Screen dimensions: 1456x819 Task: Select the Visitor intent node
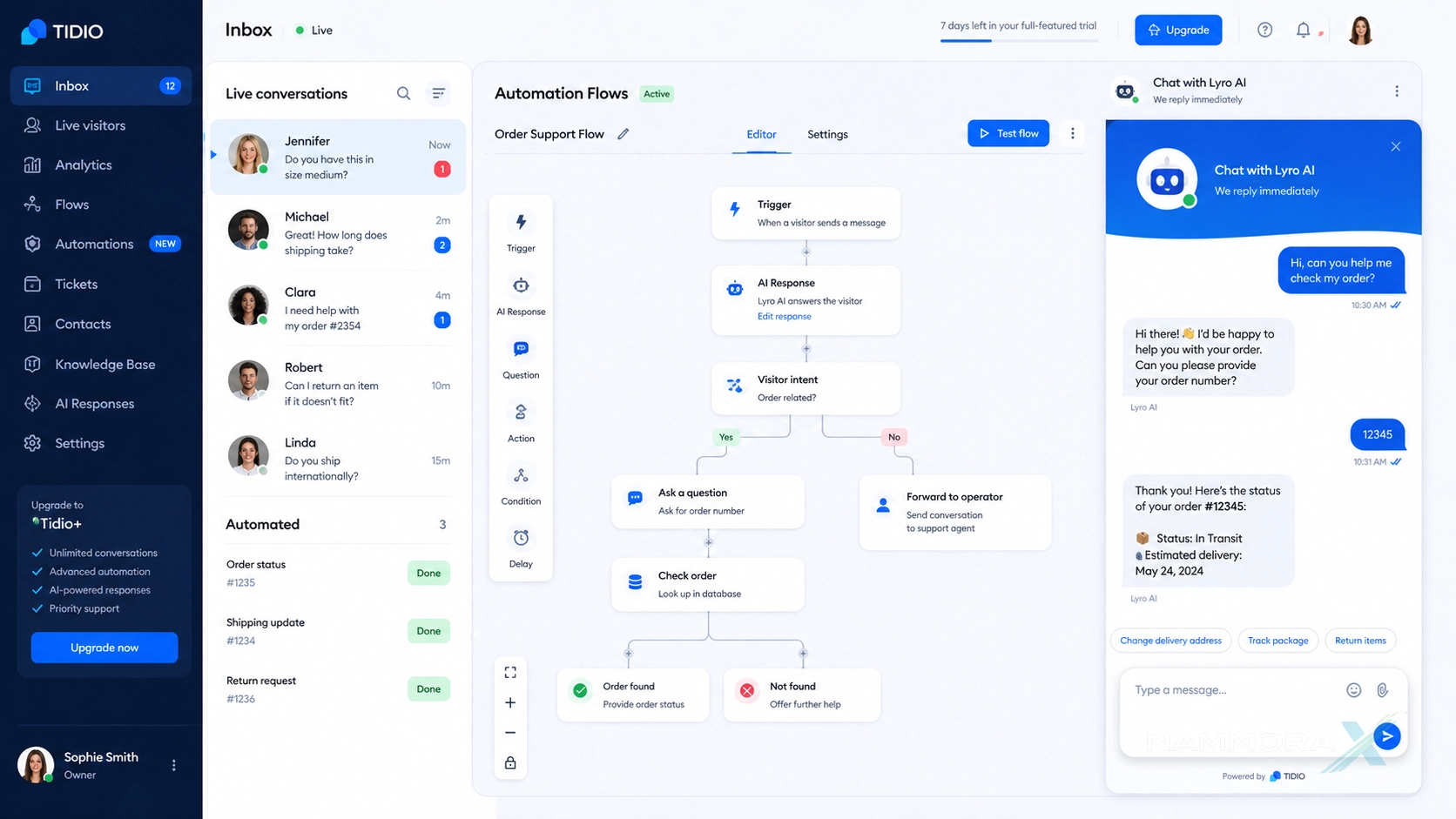tap(806, 388)
